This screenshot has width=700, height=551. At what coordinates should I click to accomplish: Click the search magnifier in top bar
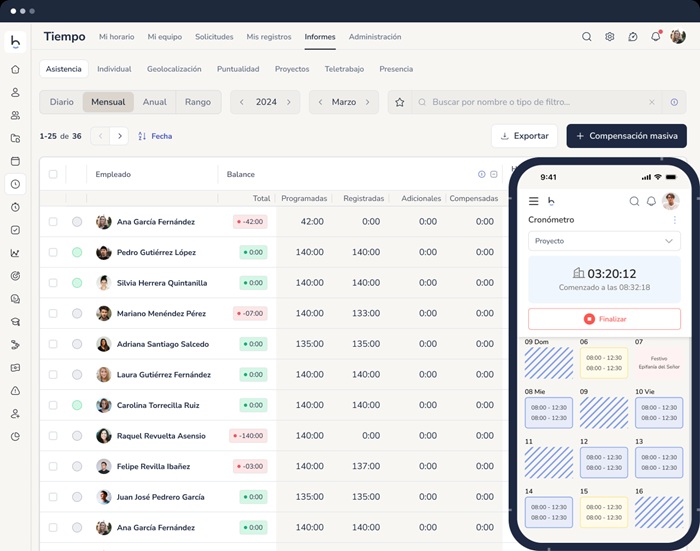point(587,37)
